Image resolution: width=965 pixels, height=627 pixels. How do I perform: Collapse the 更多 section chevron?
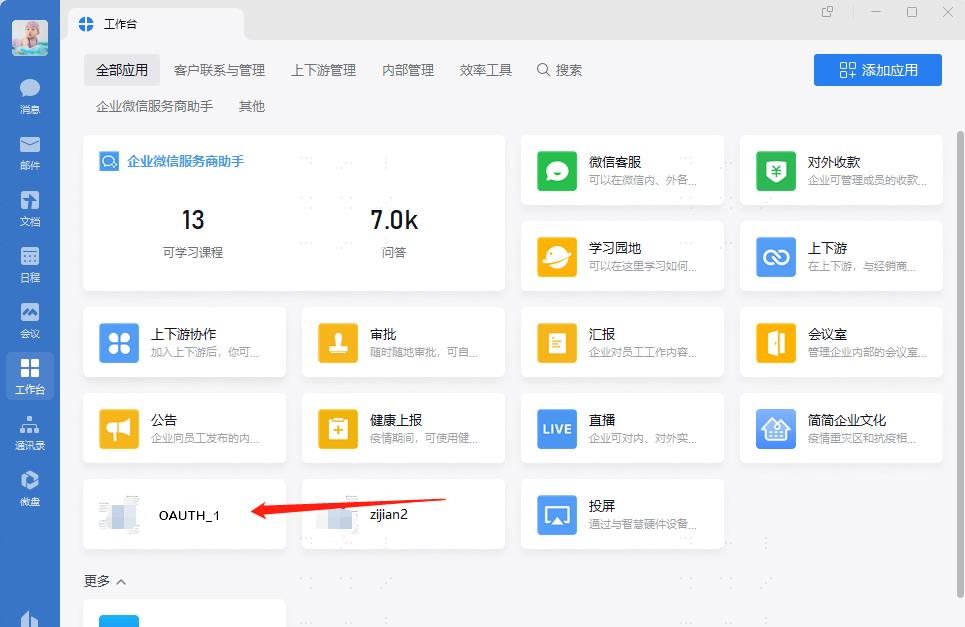(121, 581)
